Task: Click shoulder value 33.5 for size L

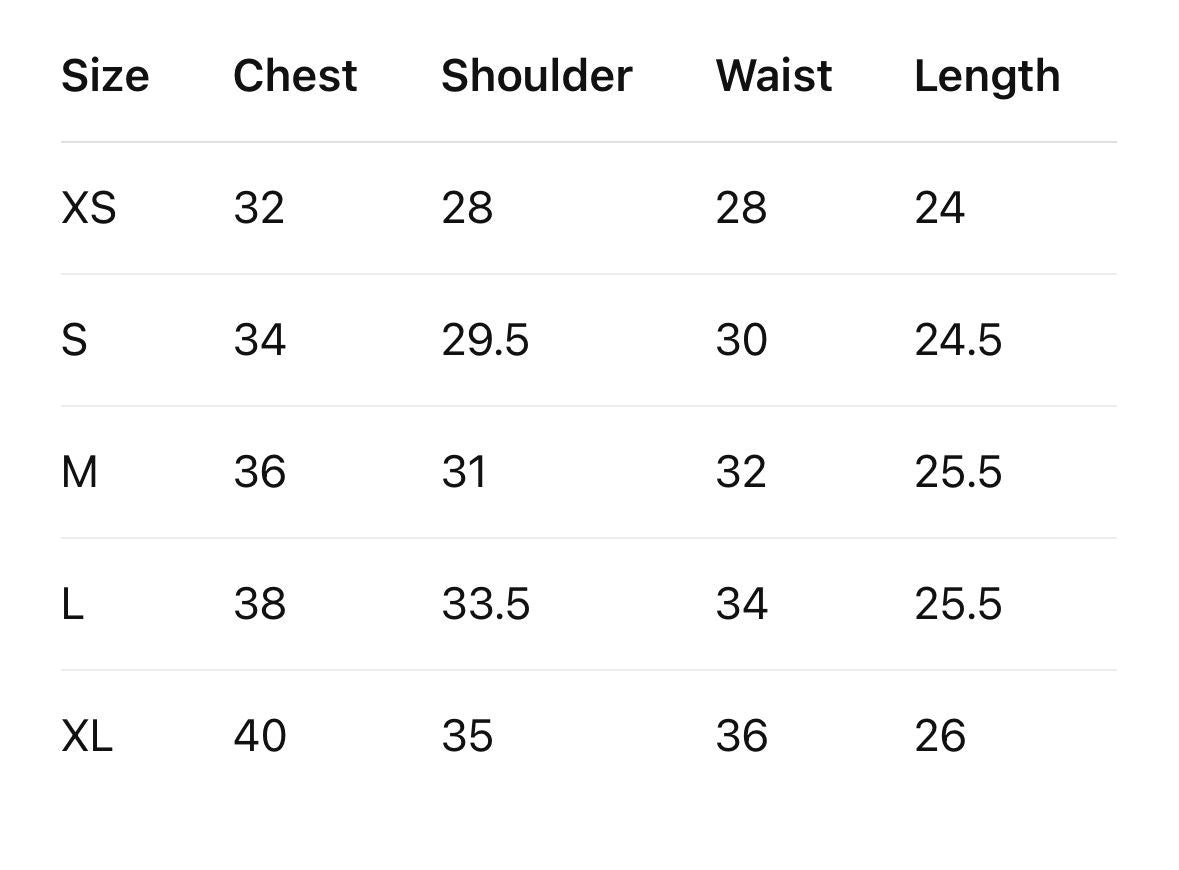Action: pyautogui.click(x=485, y=604)
